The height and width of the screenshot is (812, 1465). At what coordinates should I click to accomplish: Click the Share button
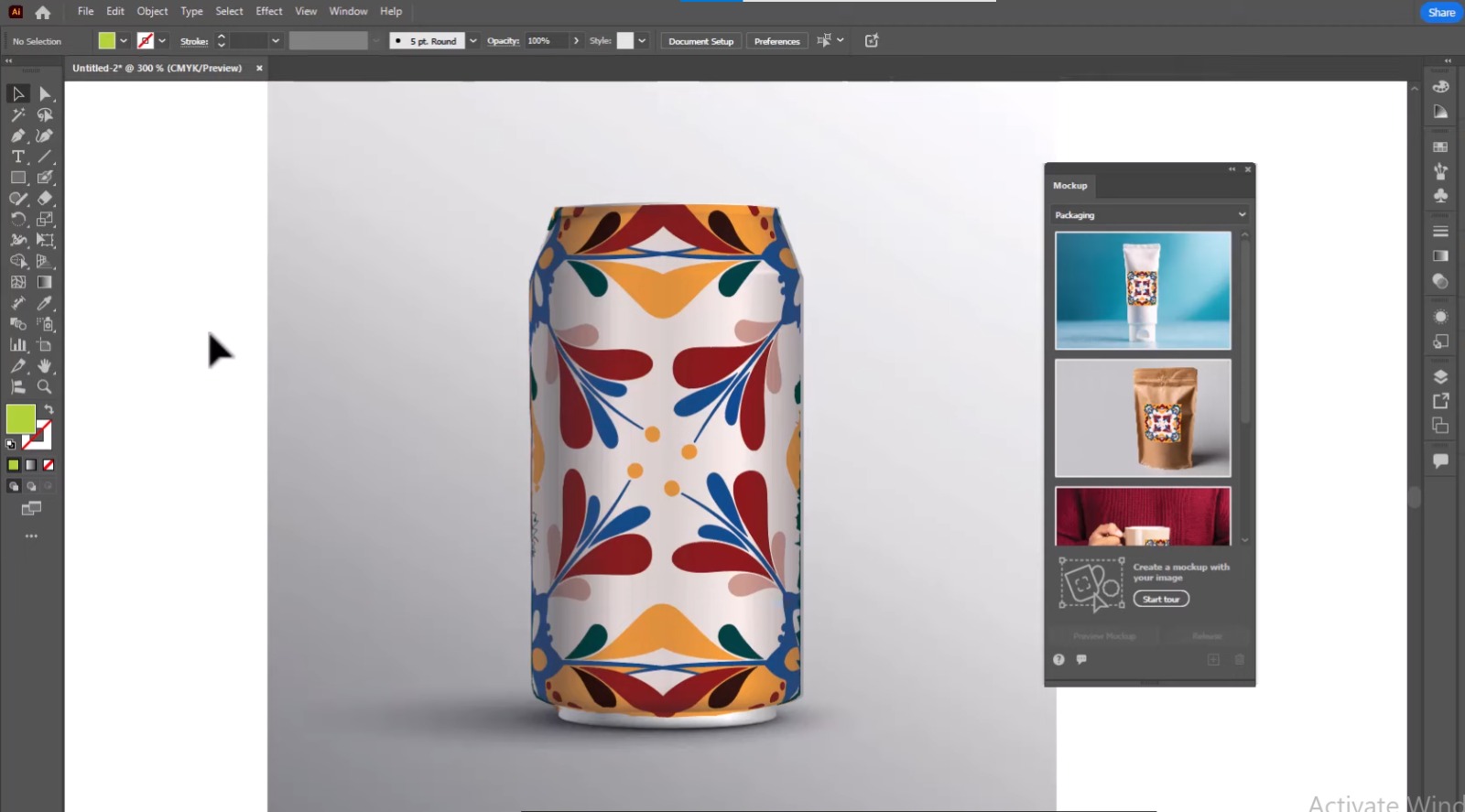1441,13
